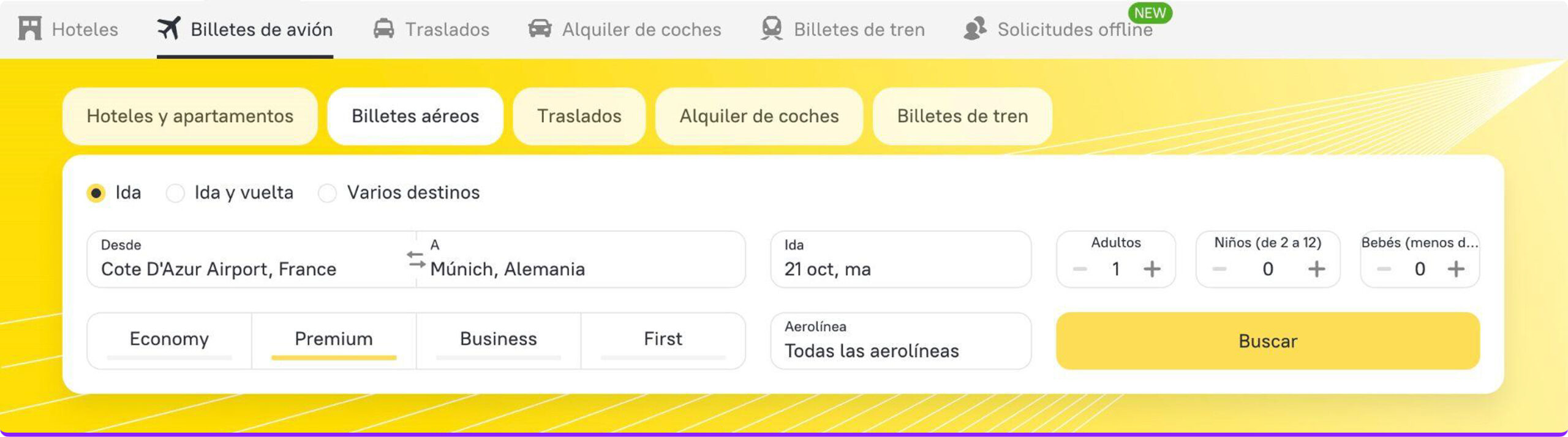Image resolution: width=1568 pixels, height=437 pixels.
Task: Switch to Hoteles y apartamentos tab
Action: (190, 116)
